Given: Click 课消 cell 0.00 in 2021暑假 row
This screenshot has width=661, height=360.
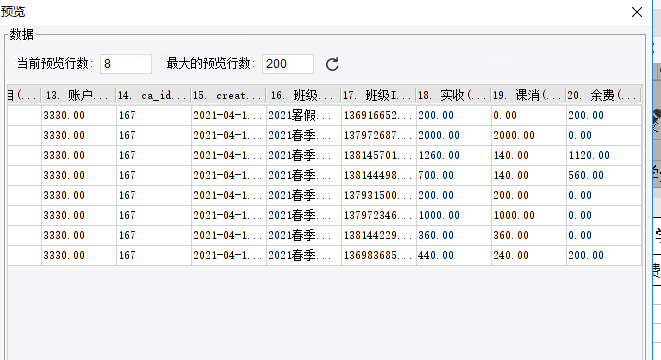Looking at the screenshot, I should [529, 116].
